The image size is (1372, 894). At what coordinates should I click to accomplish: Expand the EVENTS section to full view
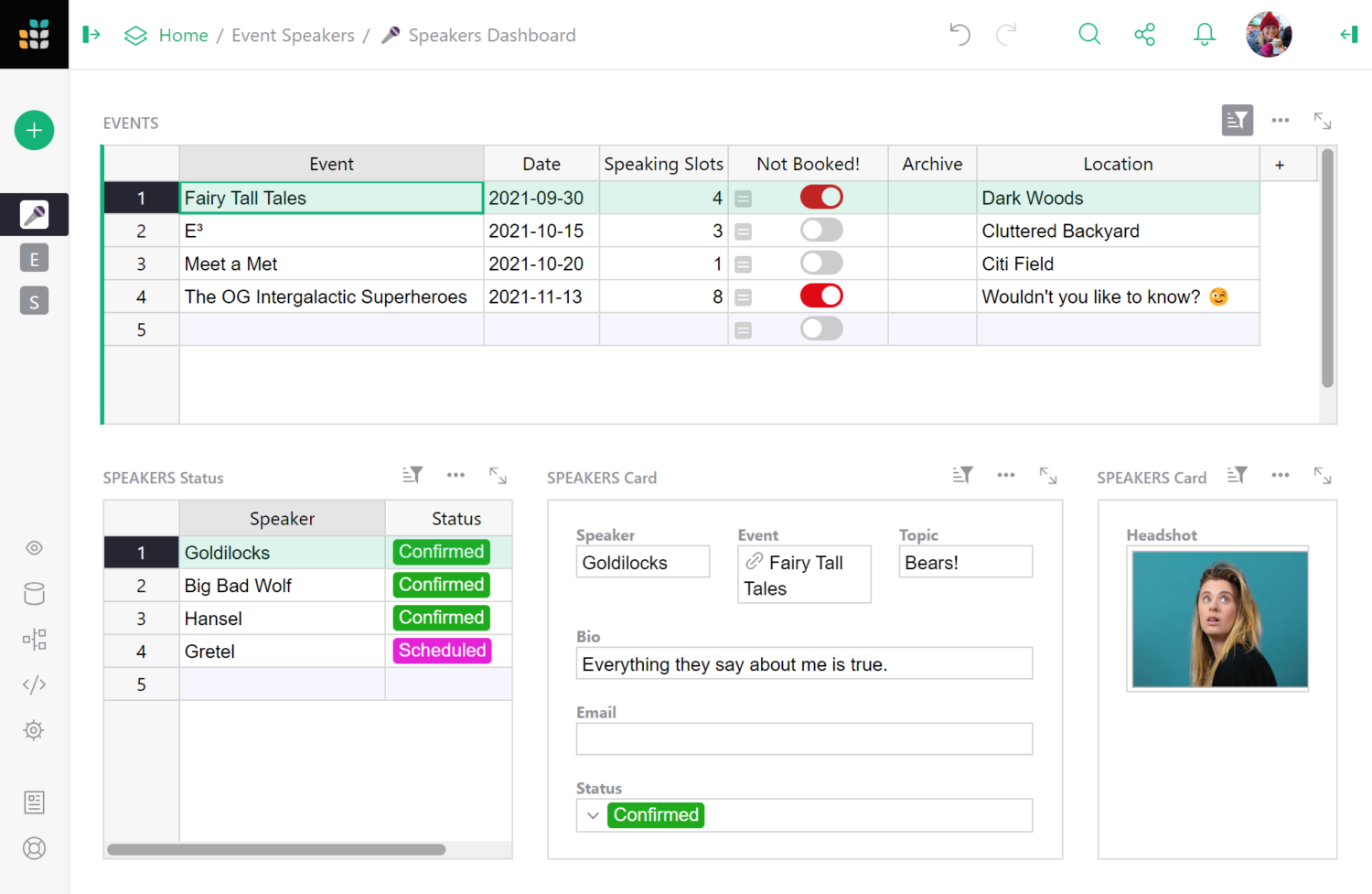pos(1322,121)
